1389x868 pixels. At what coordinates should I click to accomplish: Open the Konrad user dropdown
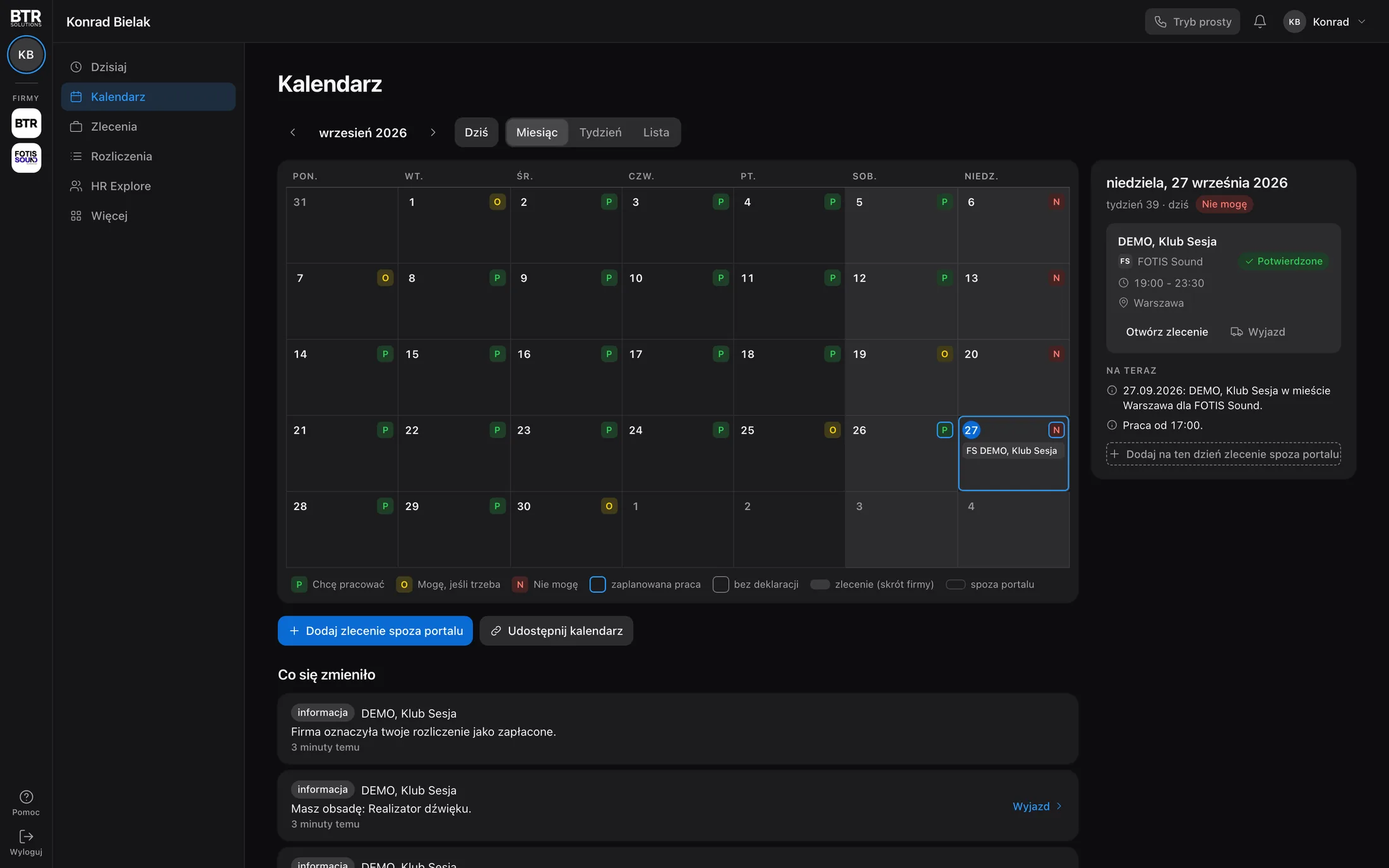tap(1325, 21)
